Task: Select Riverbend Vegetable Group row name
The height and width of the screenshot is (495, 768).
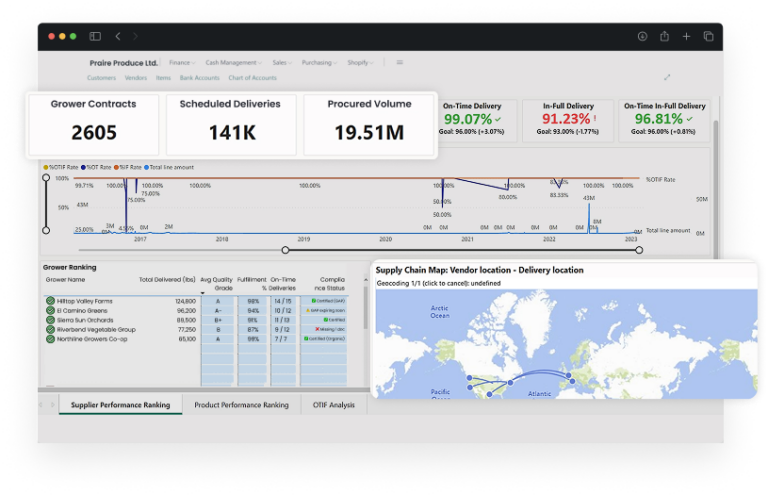Action: click(x=96, y=330)
